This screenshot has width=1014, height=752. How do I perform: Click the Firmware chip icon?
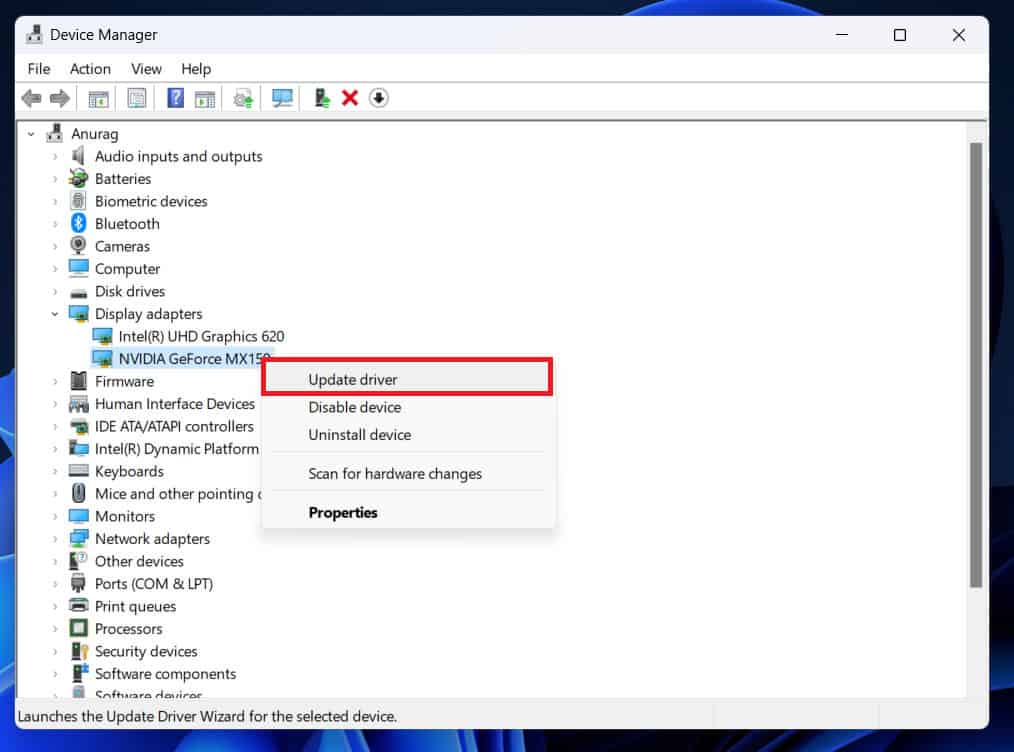pos(78,381)
